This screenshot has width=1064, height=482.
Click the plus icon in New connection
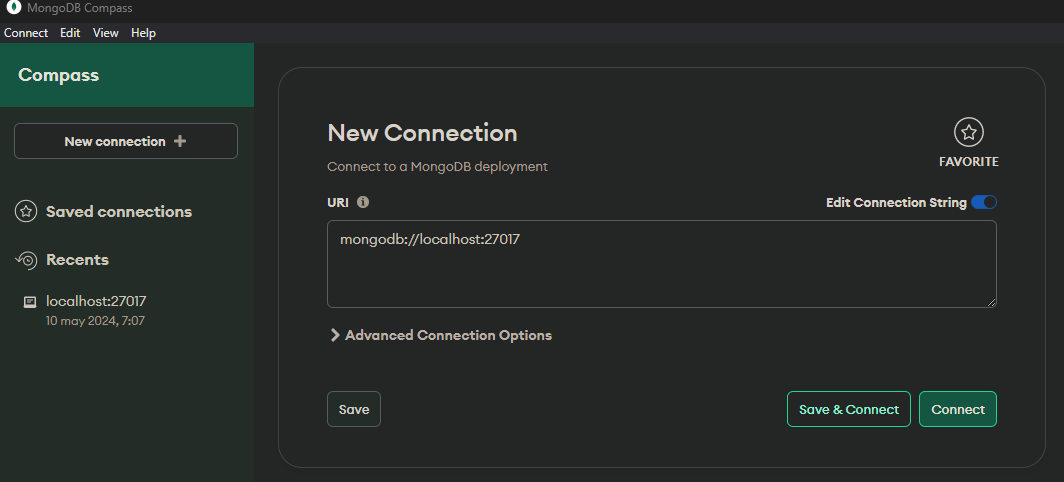click(x=180, y=141)
